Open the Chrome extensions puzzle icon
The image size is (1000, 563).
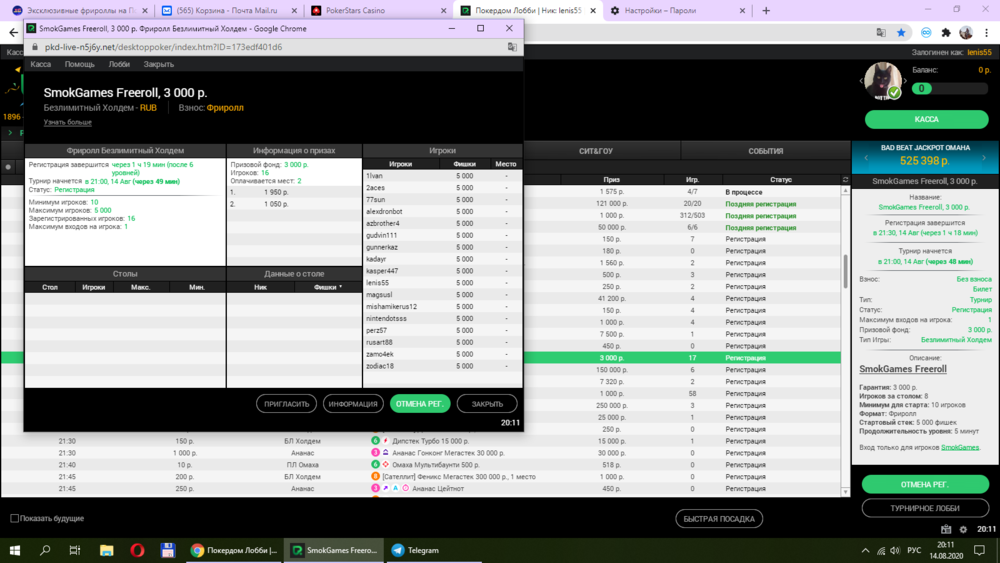[946, 33]
